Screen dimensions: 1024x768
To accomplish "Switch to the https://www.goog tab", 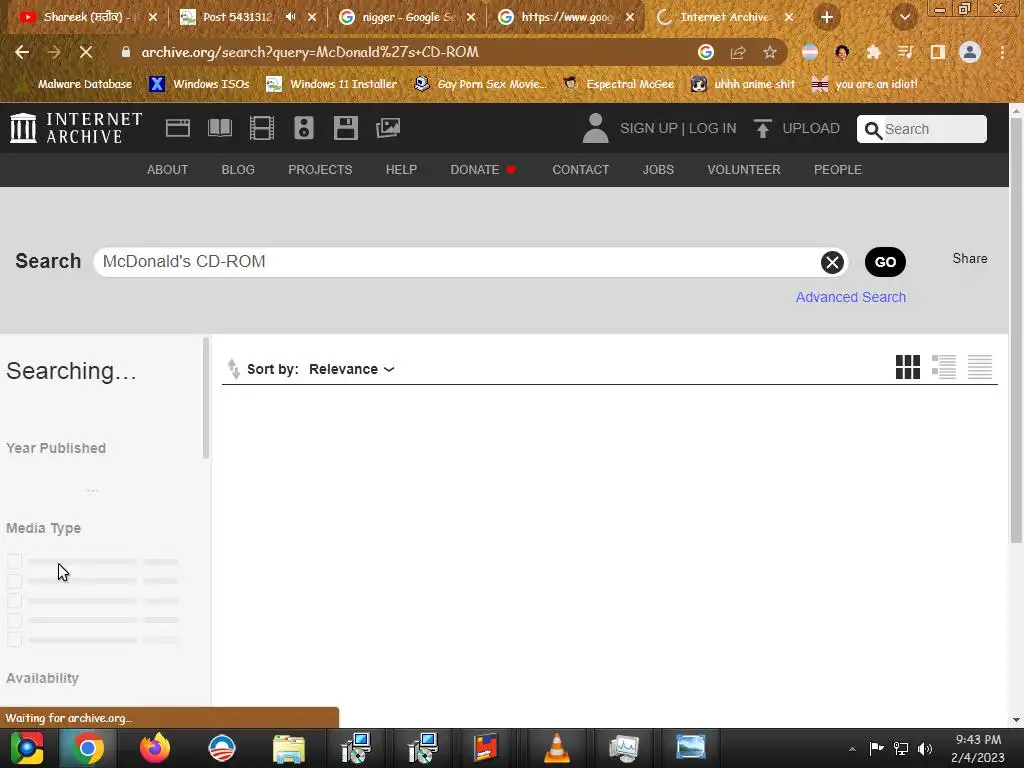I will (x=566, y=17).
